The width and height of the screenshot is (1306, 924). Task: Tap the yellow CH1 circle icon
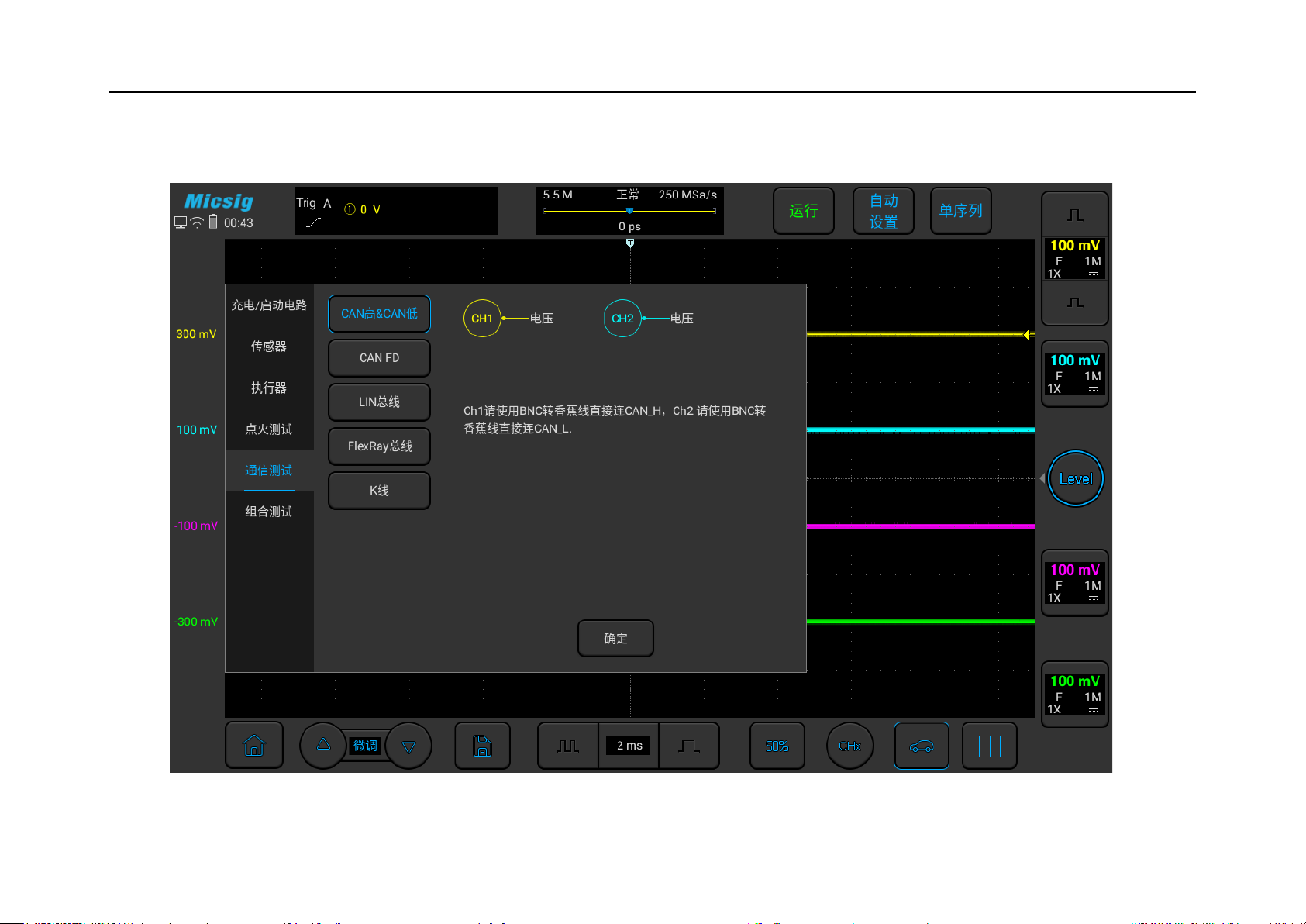482,319
